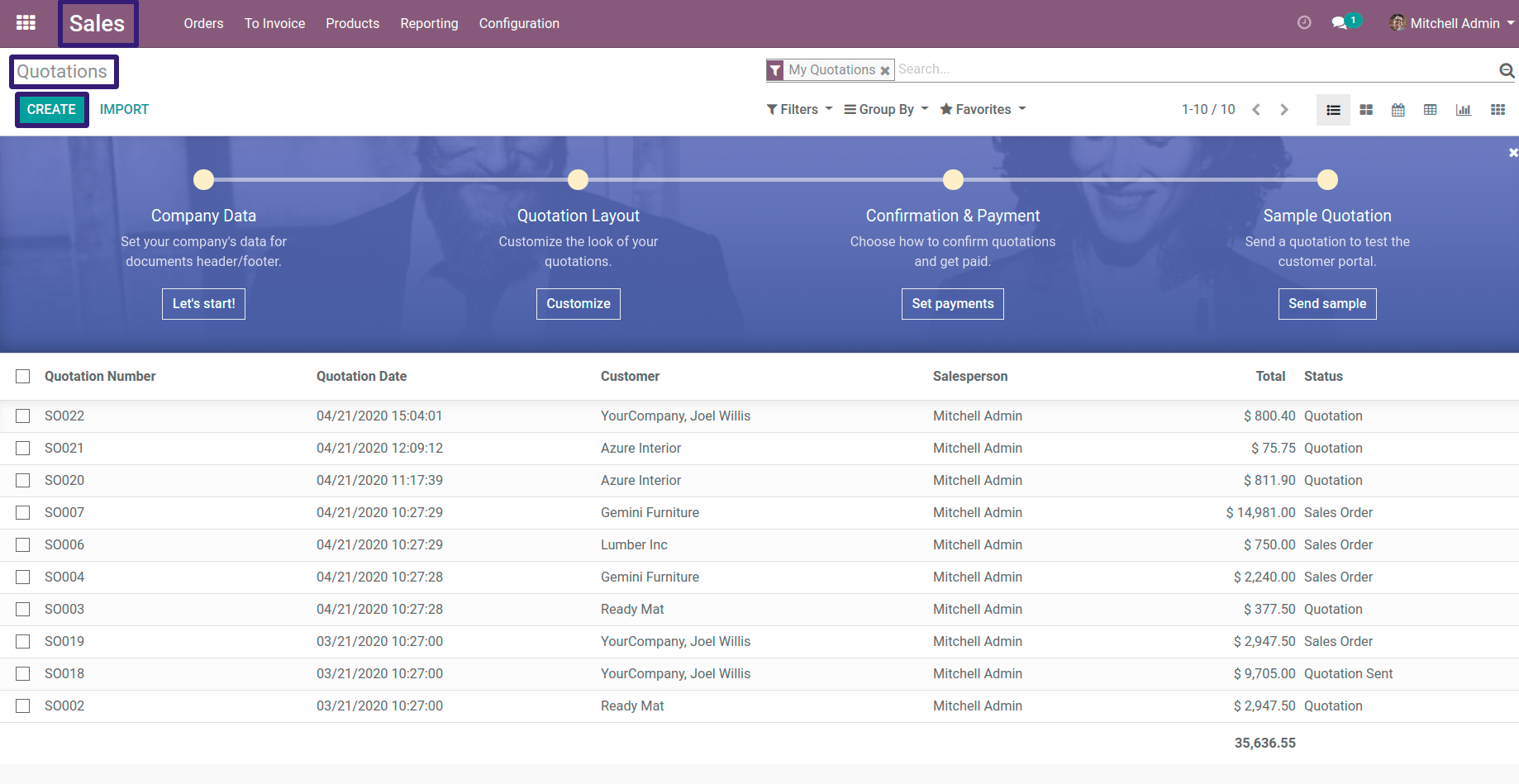Open the apps grid menu icon

tap(26, 23)
